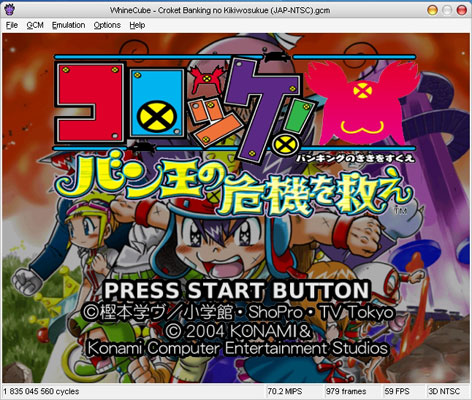Open the Emulation menu
472x400 pixels.
tap(68, 25)
